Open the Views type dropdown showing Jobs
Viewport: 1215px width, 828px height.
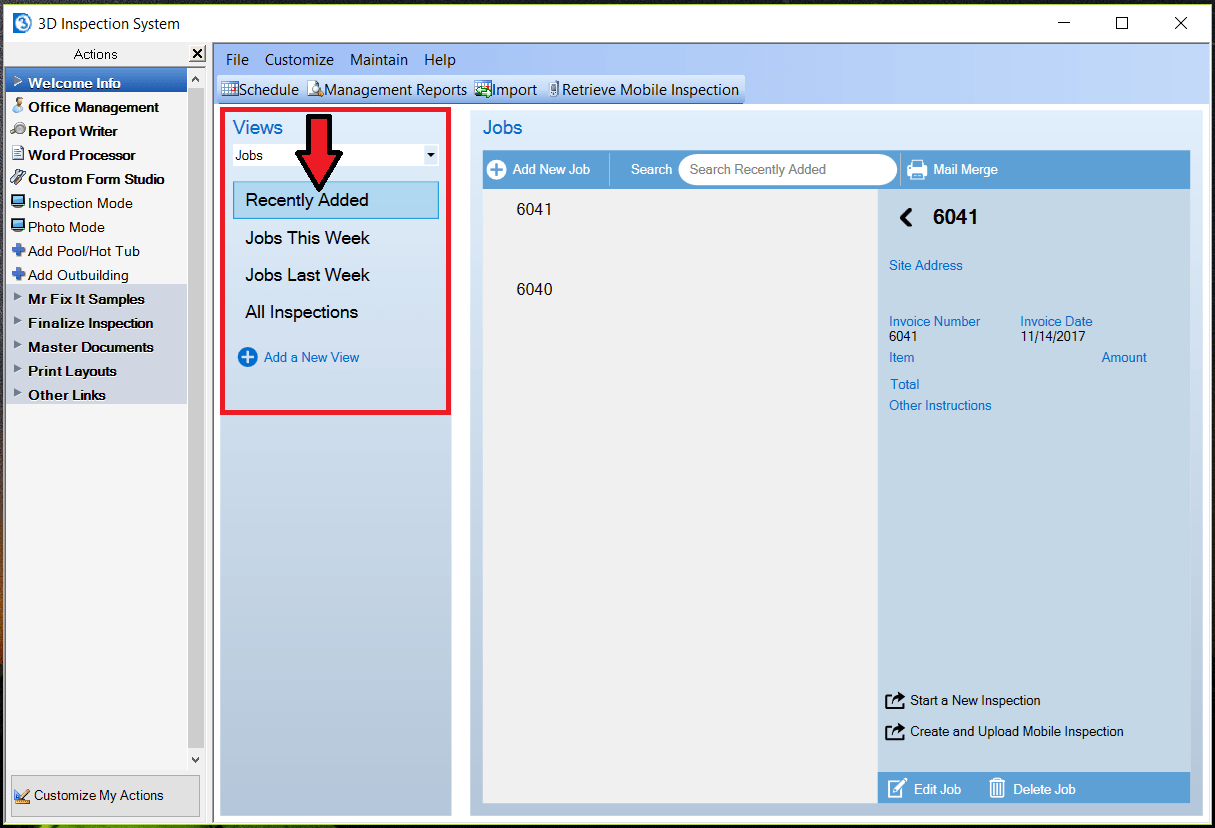(430, 155)
